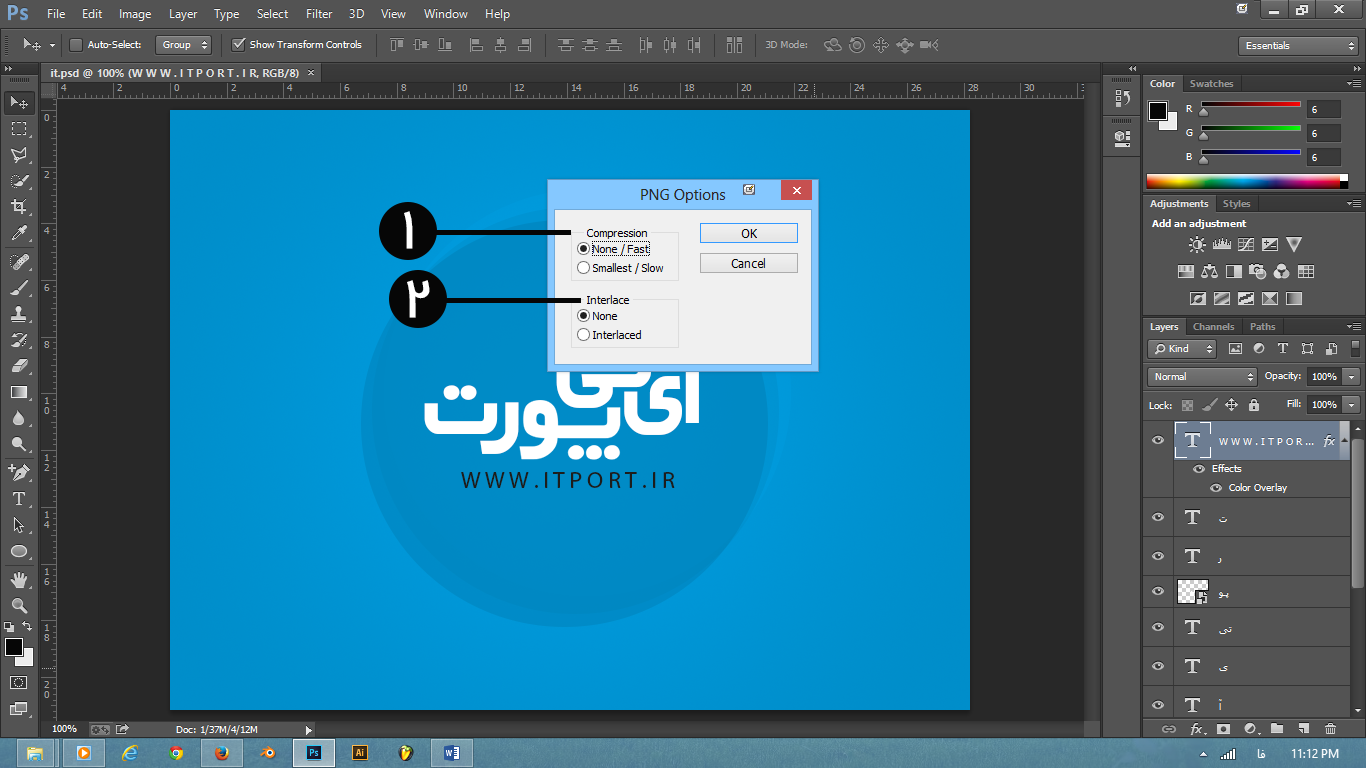Click Cancel in PNG Options dialog
This screenshot has width=1366, height=768.
coord(749,263)
